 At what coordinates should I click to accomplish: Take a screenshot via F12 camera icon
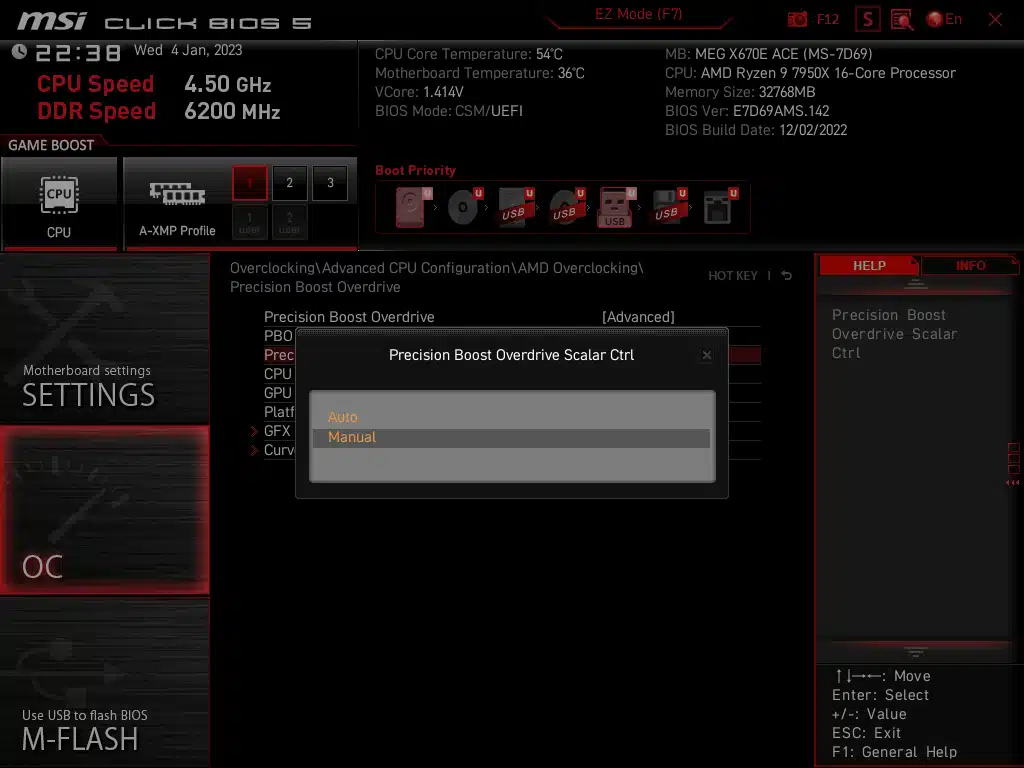tap(797, 20)
